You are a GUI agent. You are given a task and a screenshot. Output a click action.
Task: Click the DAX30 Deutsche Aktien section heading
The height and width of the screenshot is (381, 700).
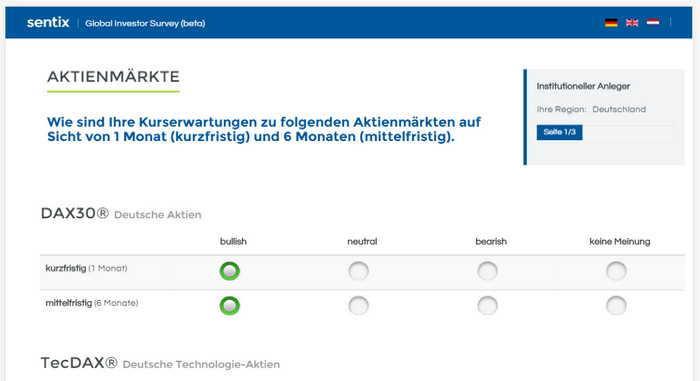(x=121, y=214)
